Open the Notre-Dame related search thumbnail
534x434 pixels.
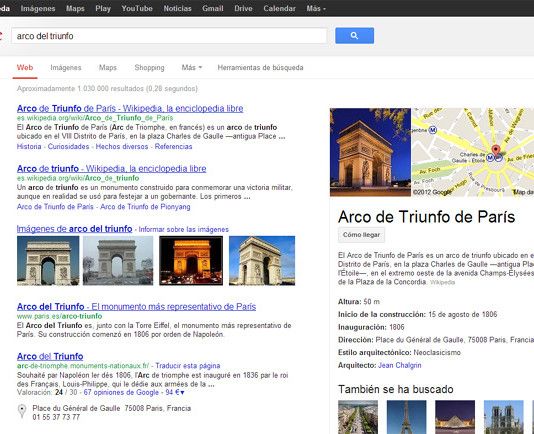click(x=504, y=417)
